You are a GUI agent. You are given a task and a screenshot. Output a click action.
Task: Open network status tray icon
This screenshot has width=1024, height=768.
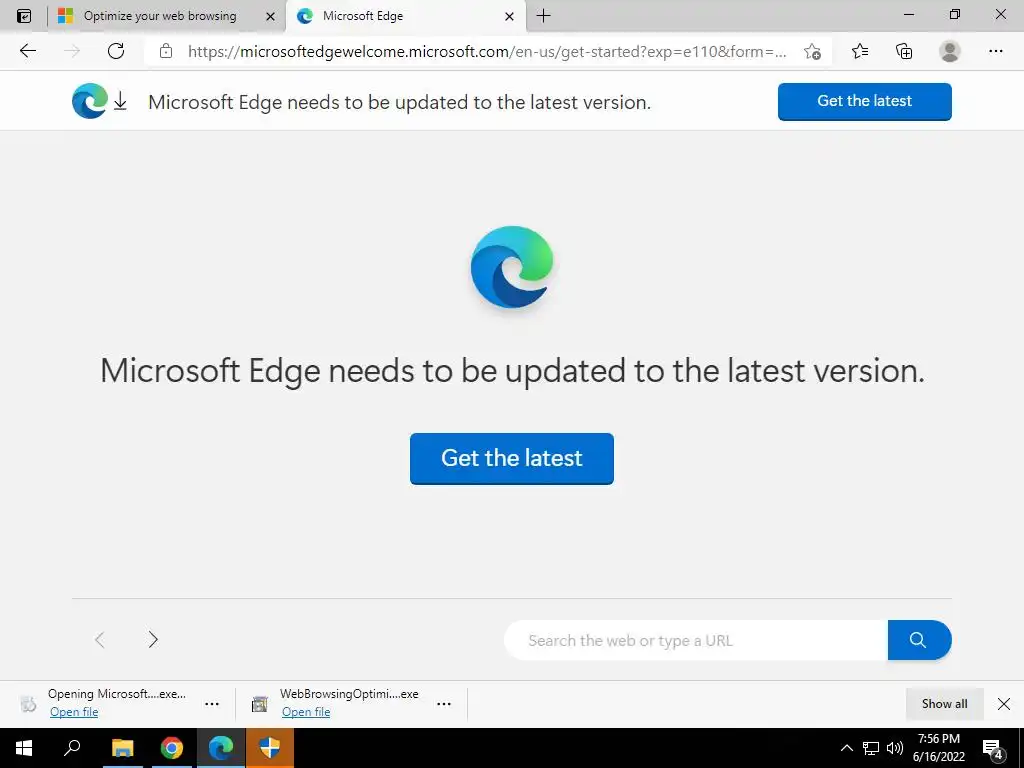point(871,748)
